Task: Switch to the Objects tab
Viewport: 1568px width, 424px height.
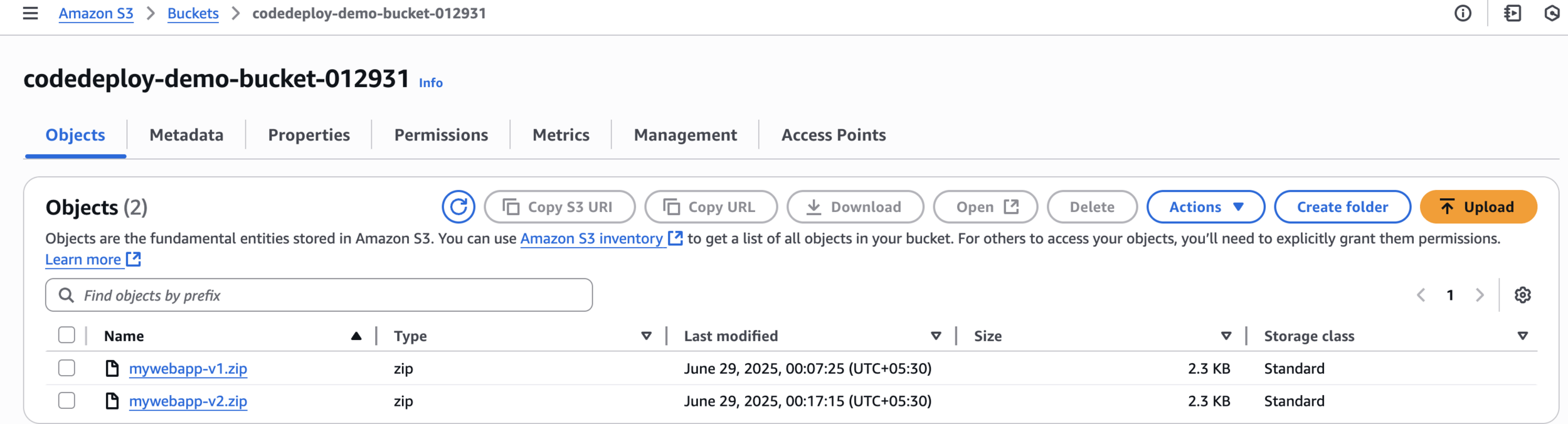Action: (x=75, y=135)
